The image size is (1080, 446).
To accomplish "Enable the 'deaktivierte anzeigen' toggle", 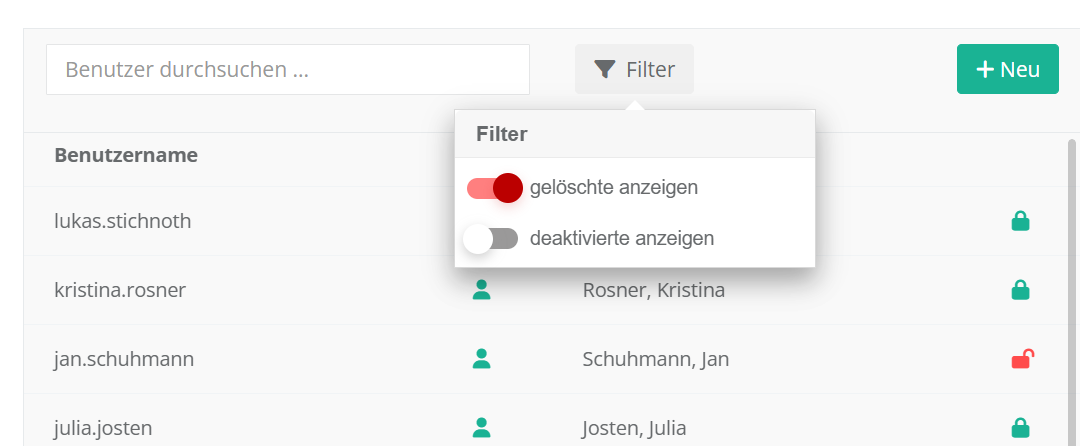I will tap(491, 239).
